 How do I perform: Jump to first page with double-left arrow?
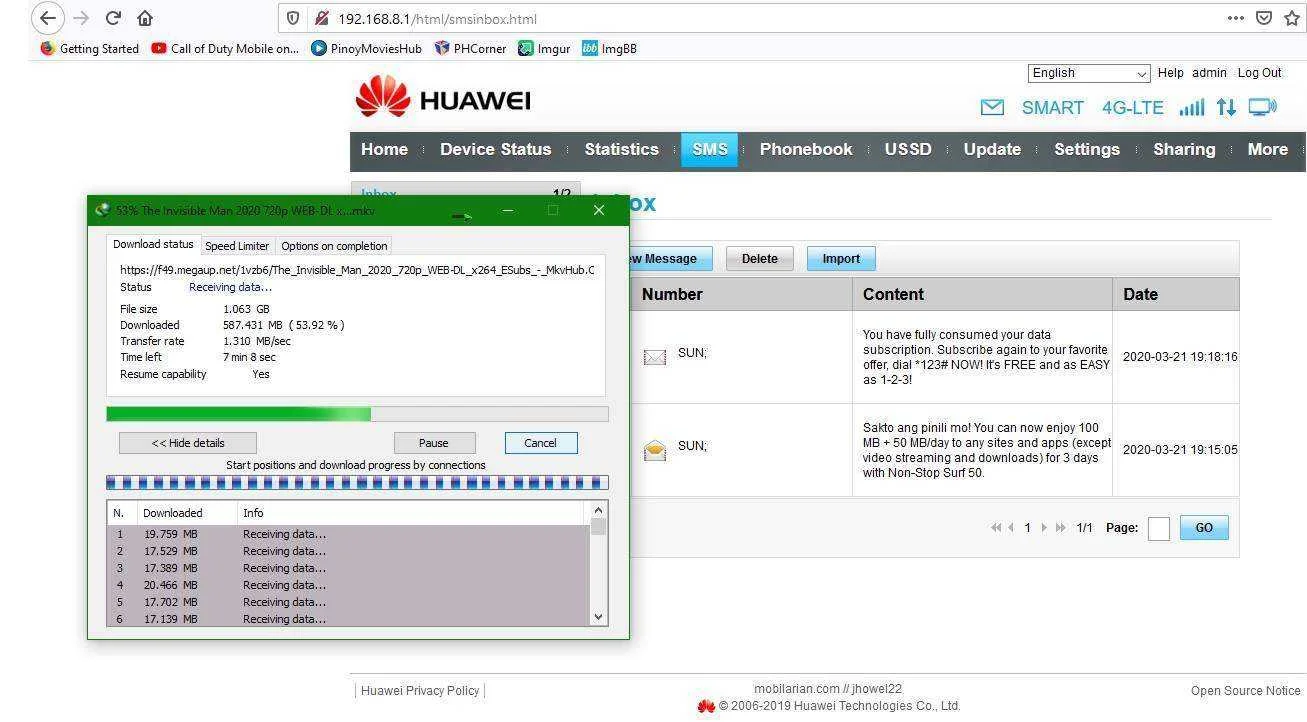click(996, 528)
